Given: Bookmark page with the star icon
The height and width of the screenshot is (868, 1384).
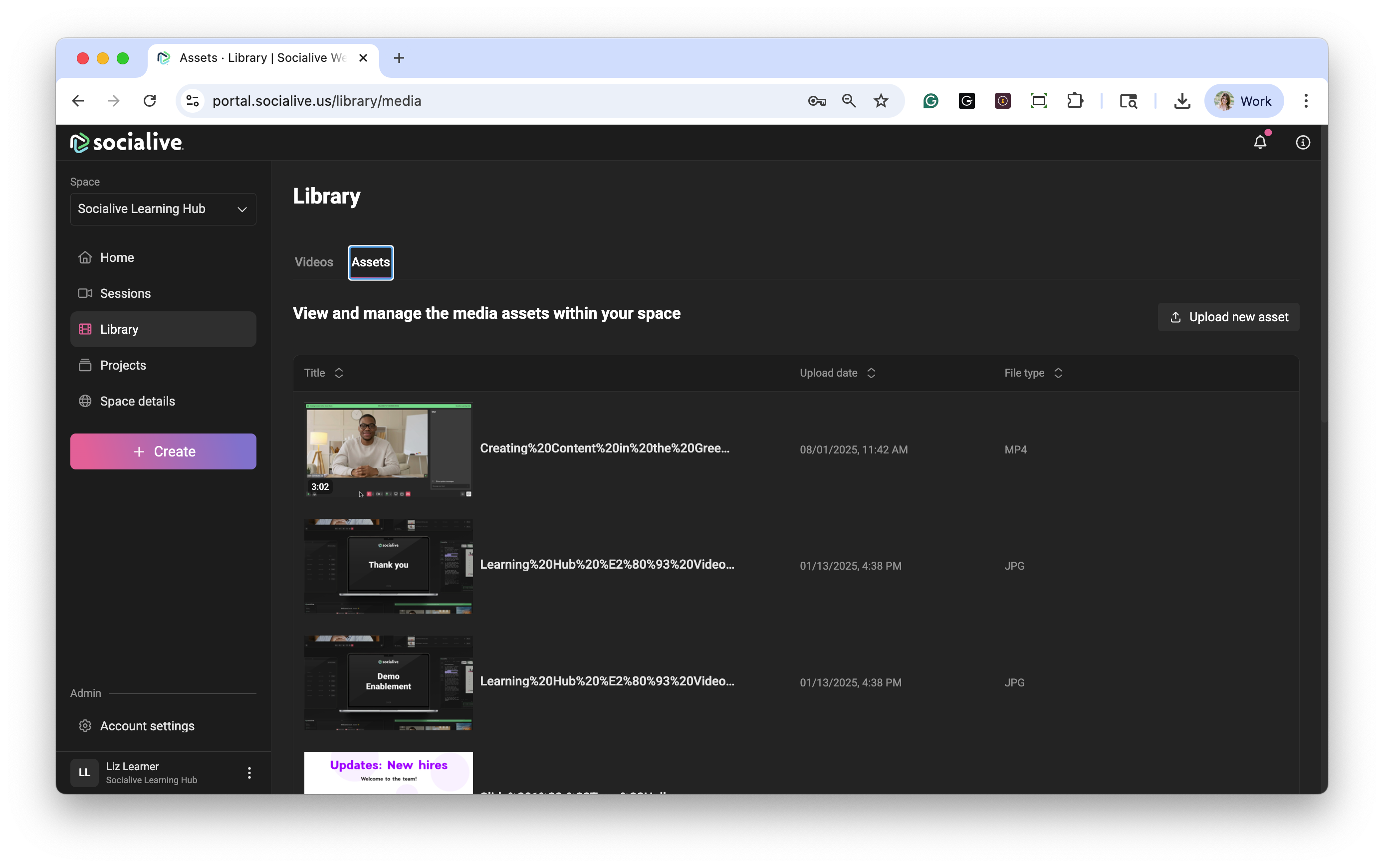Looking at the screenshot, I should click(881, 101).
